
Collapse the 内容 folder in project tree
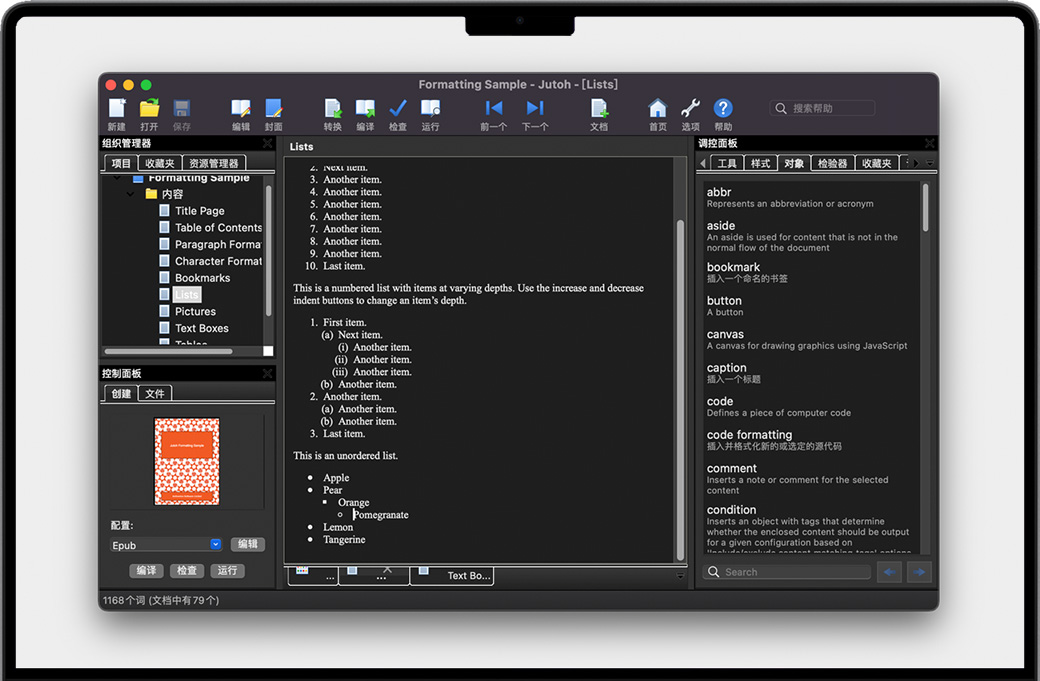point(131,194)
